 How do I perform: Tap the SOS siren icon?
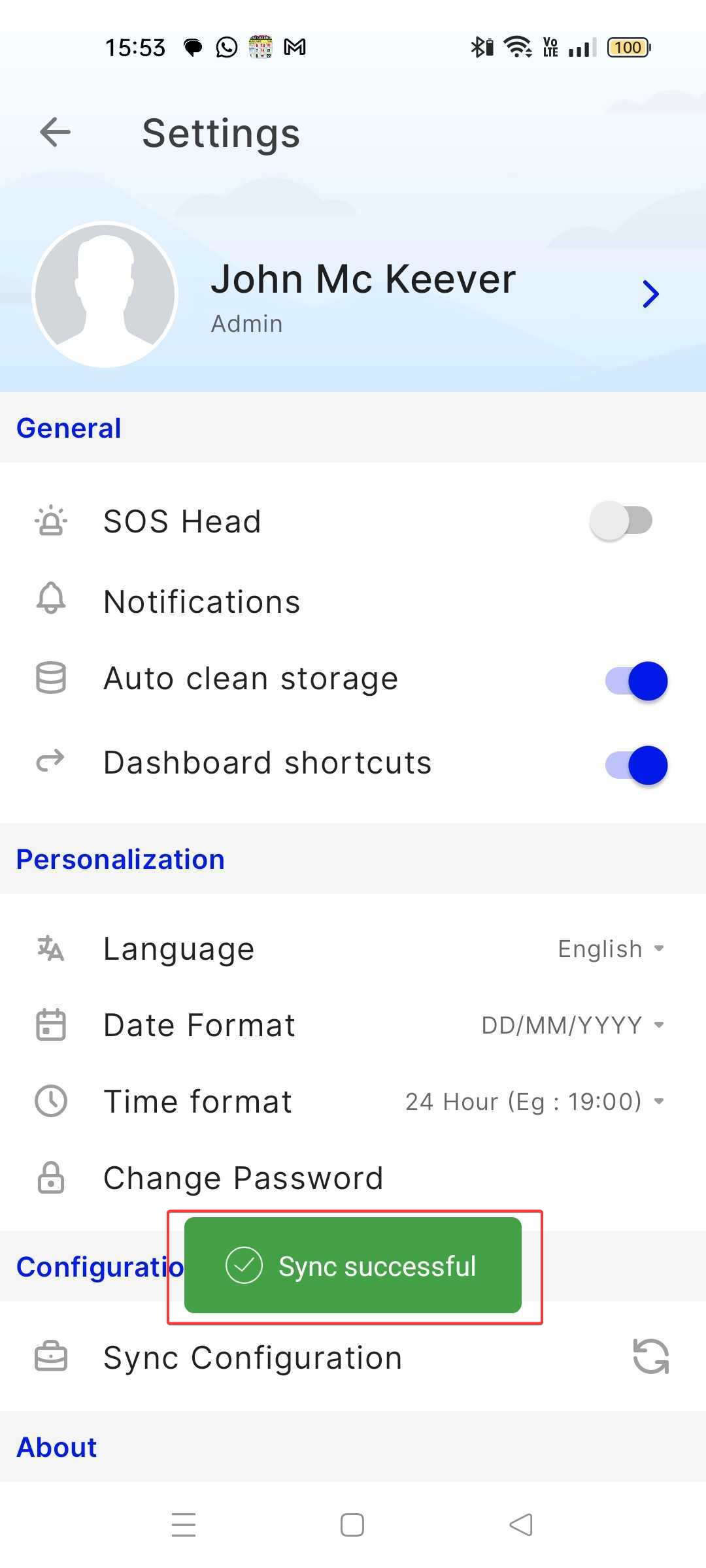51,521
